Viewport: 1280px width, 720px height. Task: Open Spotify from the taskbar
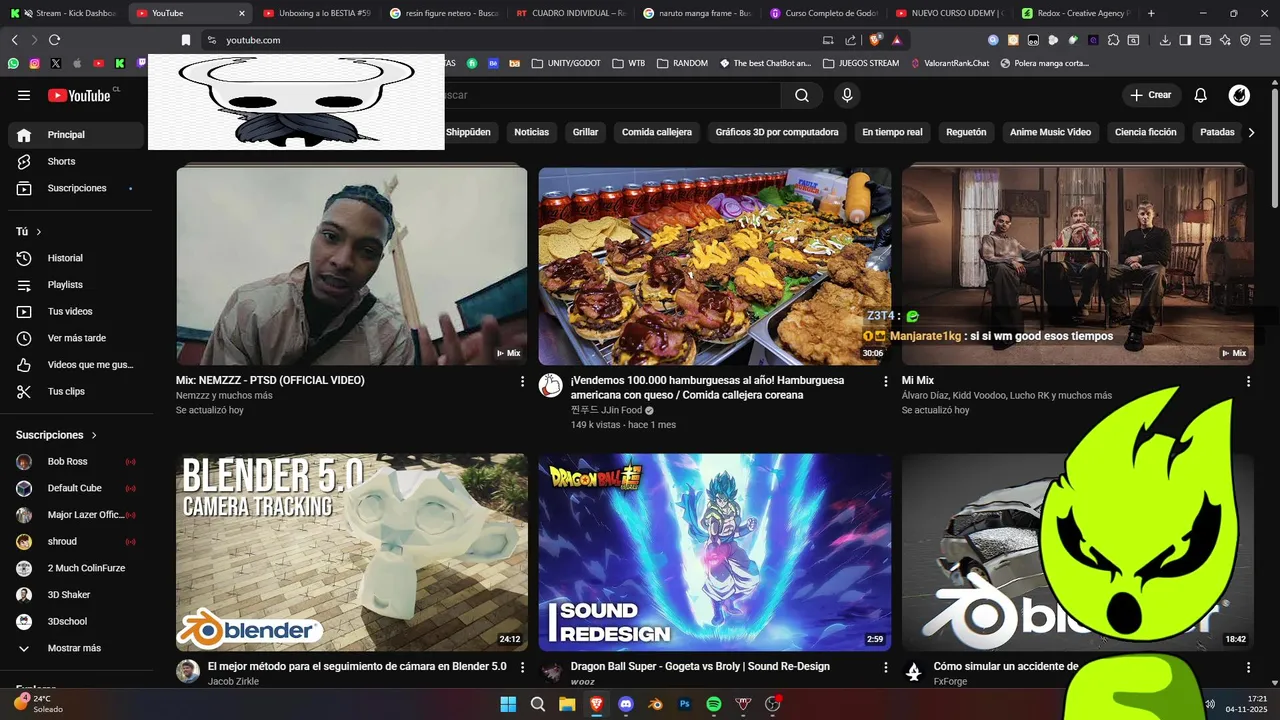pos(714,704)
